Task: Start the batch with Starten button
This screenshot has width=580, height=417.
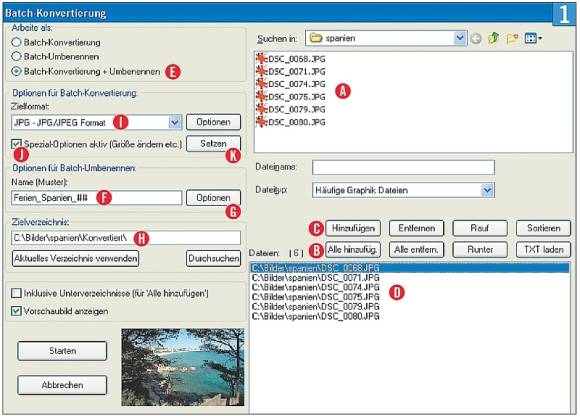Action: (62, 351)
